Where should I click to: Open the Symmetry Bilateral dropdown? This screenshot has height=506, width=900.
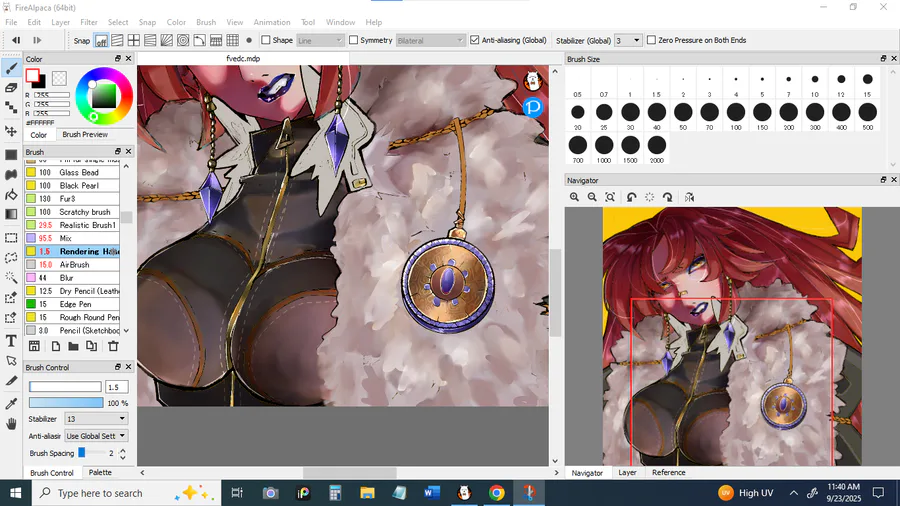pos(430,40)
